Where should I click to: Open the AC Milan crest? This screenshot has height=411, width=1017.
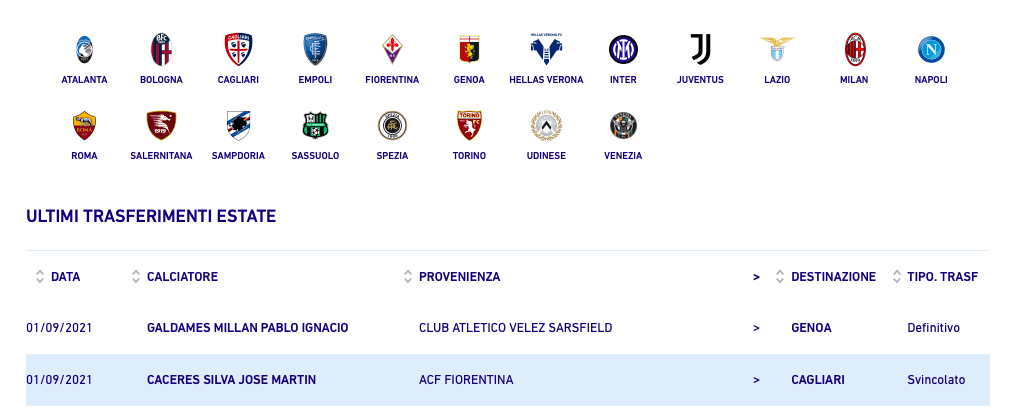coord(854,49)
